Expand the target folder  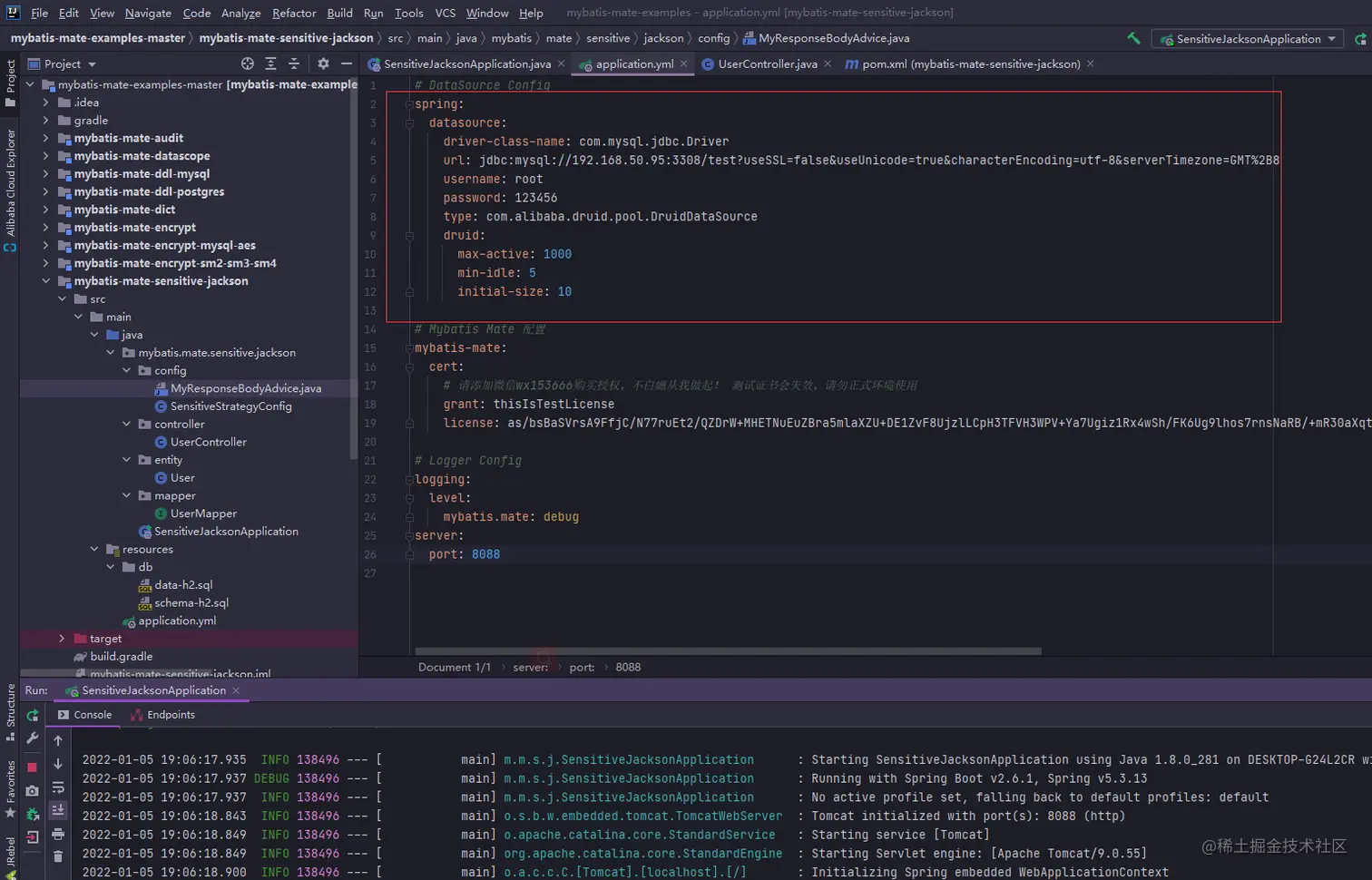point(62,639)
